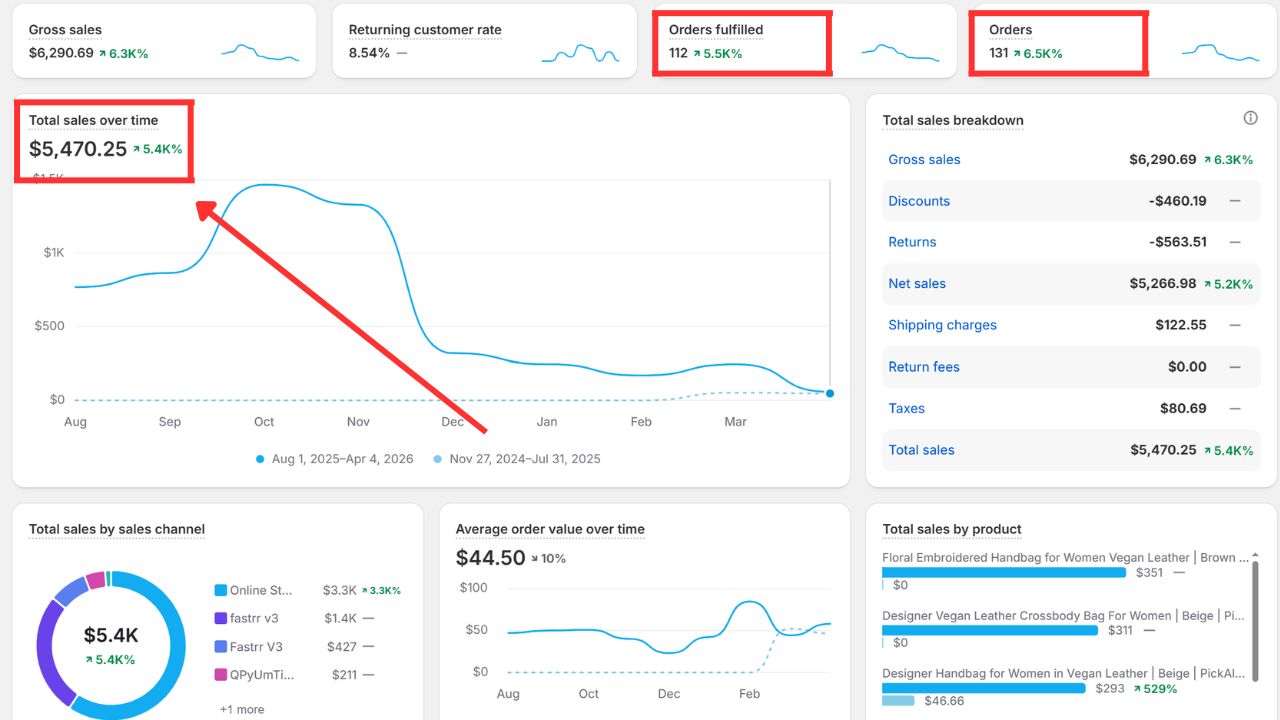This screenshot has width=1280, height=720.
Task: Click the $122.55 shipping charges value
Action: click(x=1181, y=325)
